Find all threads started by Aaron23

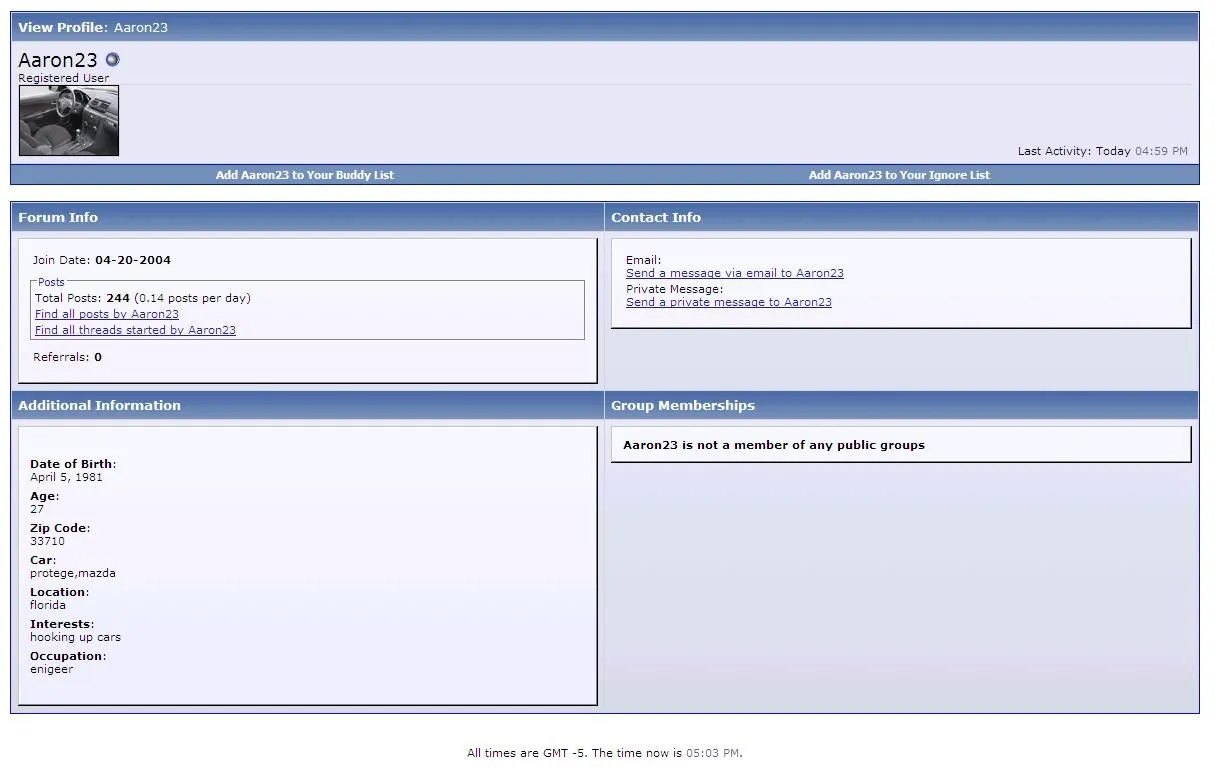tap(135, 330)
